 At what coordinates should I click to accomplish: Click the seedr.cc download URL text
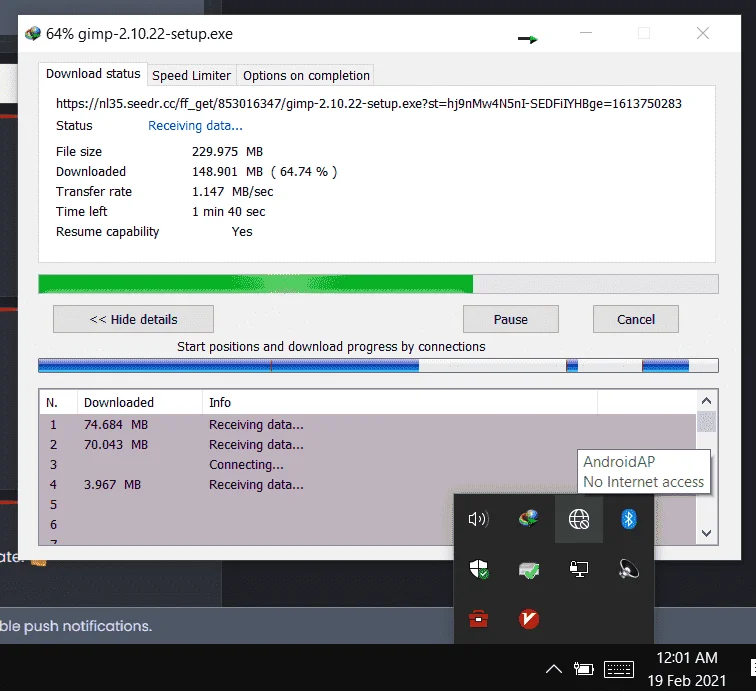click(x=369, y=104)
